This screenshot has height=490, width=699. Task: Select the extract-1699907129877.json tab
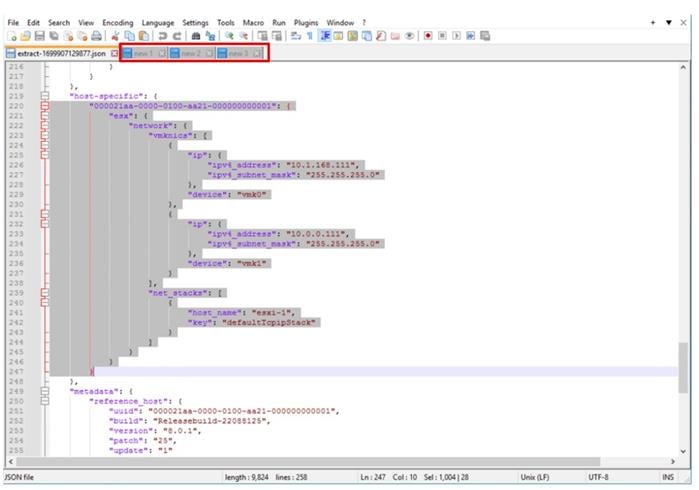click(x=61, y=54)
